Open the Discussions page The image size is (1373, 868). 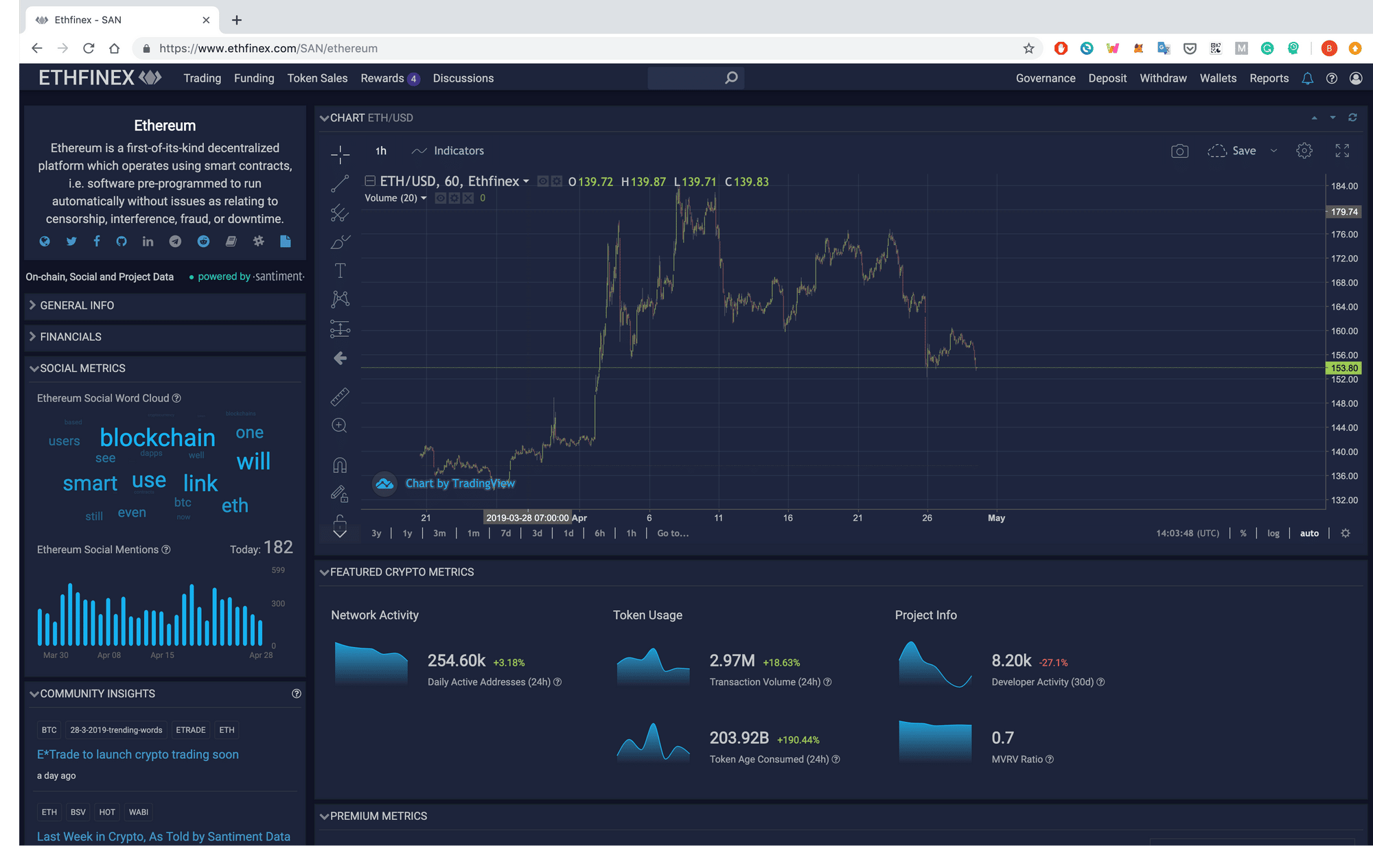(463, 78)
